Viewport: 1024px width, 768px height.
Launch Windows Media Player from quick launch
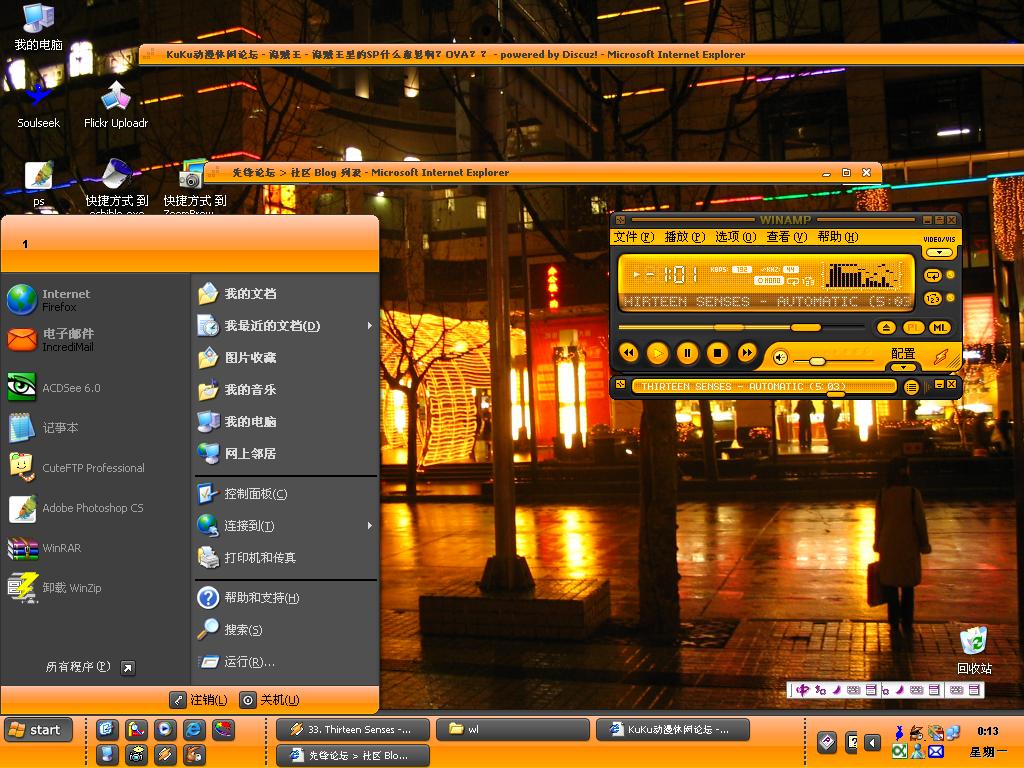(165, 729)
